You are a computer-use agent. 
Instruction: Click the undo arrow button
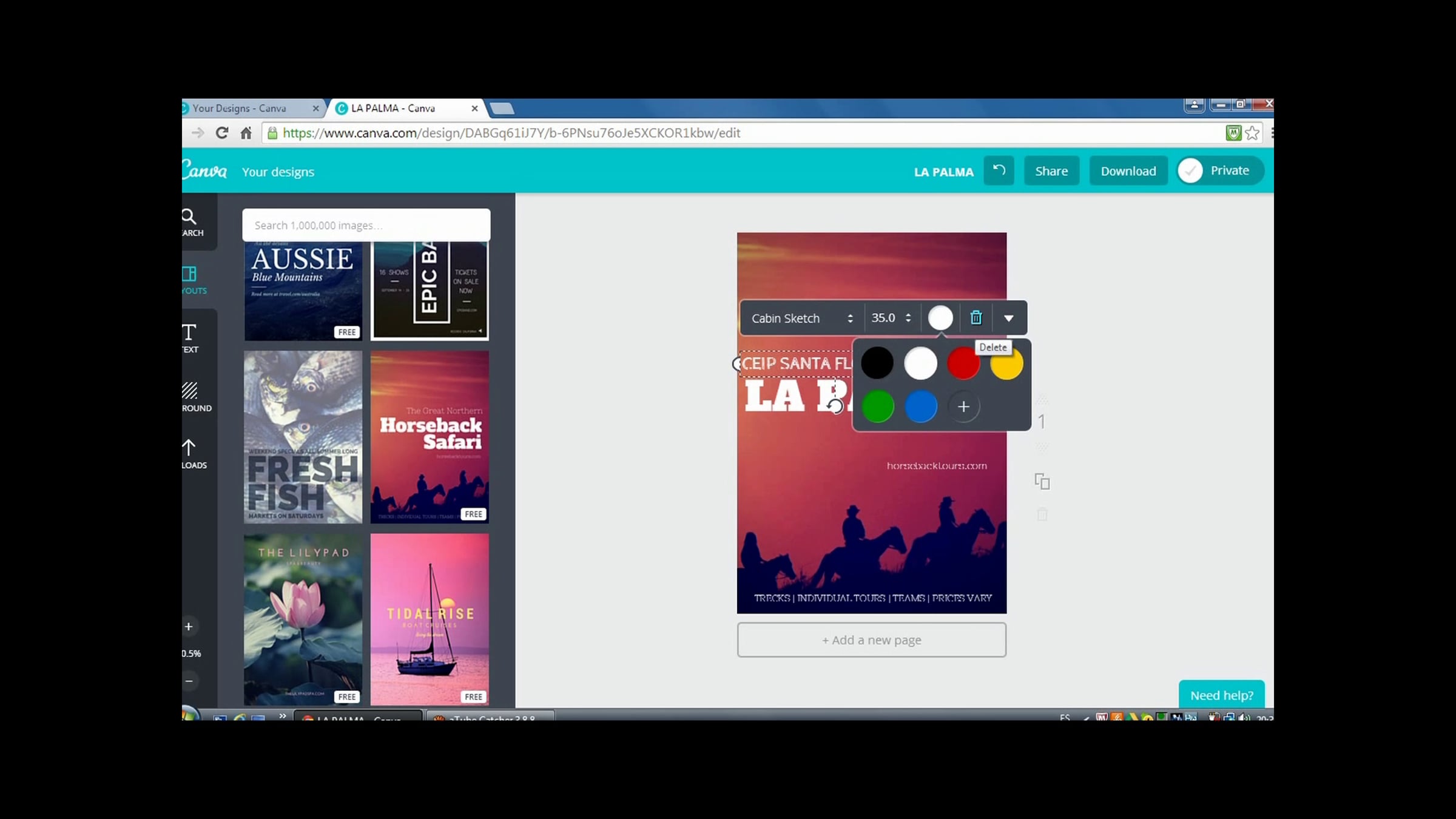999,171
